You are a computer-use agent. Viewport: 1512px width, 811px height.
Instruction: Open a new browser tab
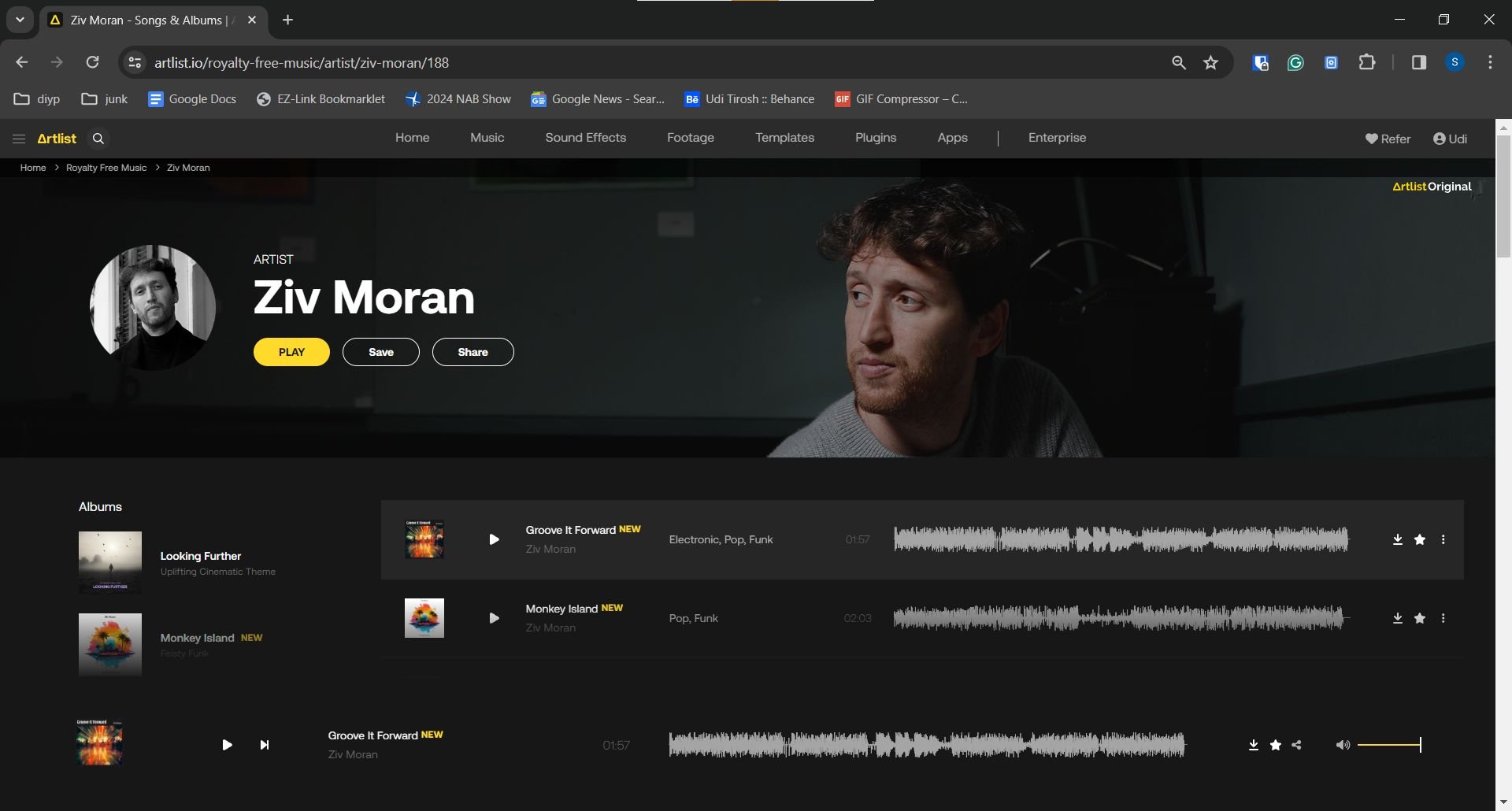pyautogui.click(x=288, y=20)
